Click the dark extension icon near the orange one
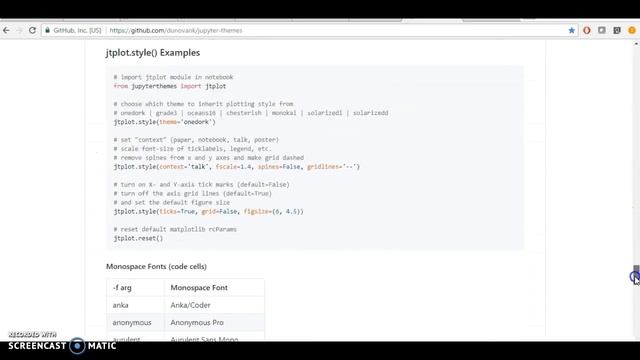The height and width of the screenshot is (360, 640). (x=617, y=31)
